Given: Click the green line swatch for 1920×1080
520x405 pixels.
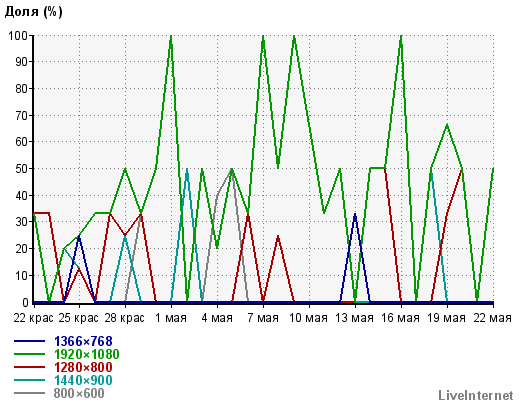Looking at the screenshot, I should click(29, 354).
